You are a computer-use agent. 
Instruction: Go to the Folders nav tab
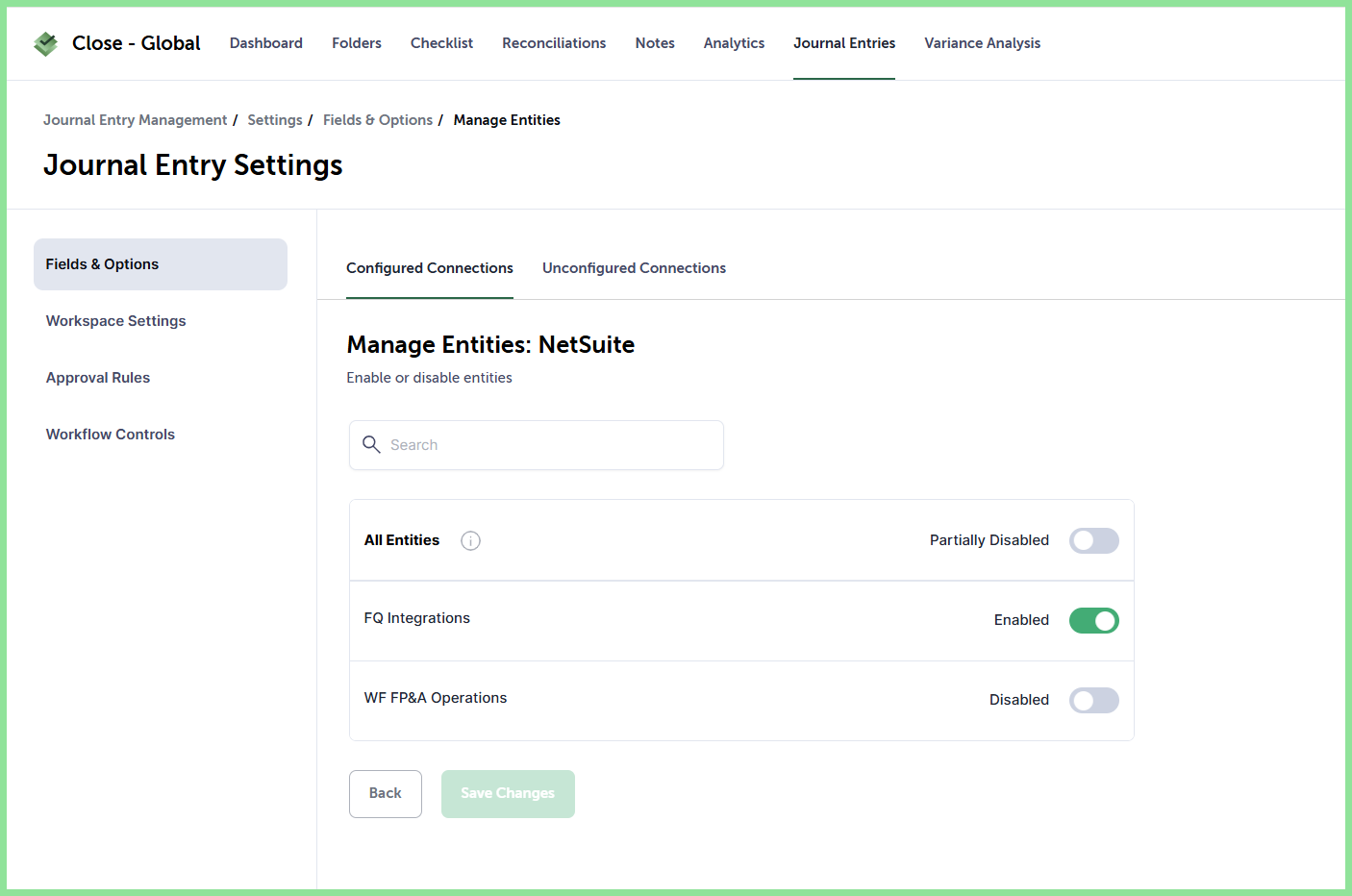357,43
